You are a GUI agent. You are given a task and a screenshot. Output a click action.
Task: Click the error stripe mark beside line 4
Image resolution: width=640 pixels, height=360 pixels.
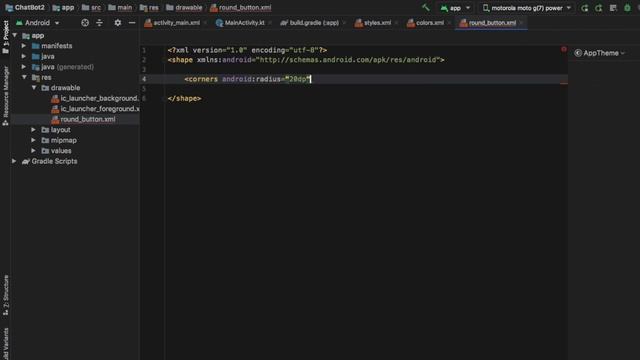(x=564, y=83)
